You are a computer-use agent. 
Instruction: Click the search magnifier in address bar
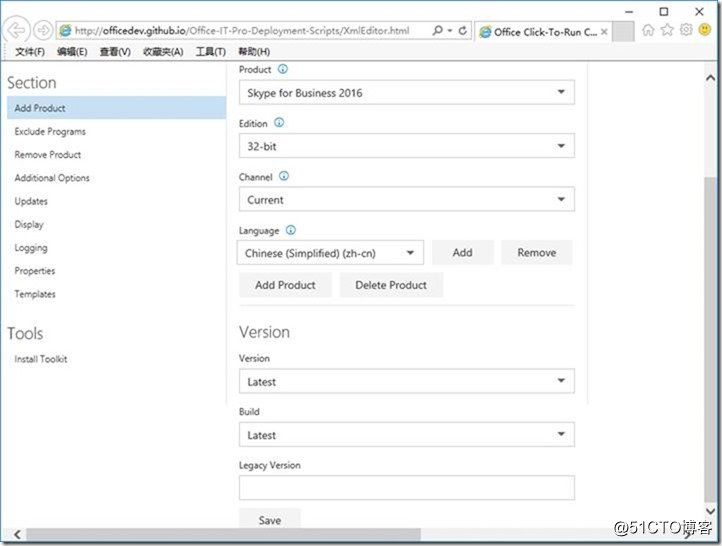coord(437,30)
